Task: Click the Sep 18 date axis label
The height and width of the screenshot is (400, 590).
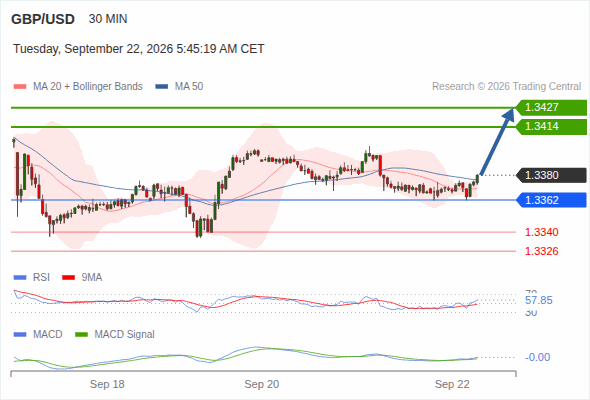Action: (x=107, y=384)
